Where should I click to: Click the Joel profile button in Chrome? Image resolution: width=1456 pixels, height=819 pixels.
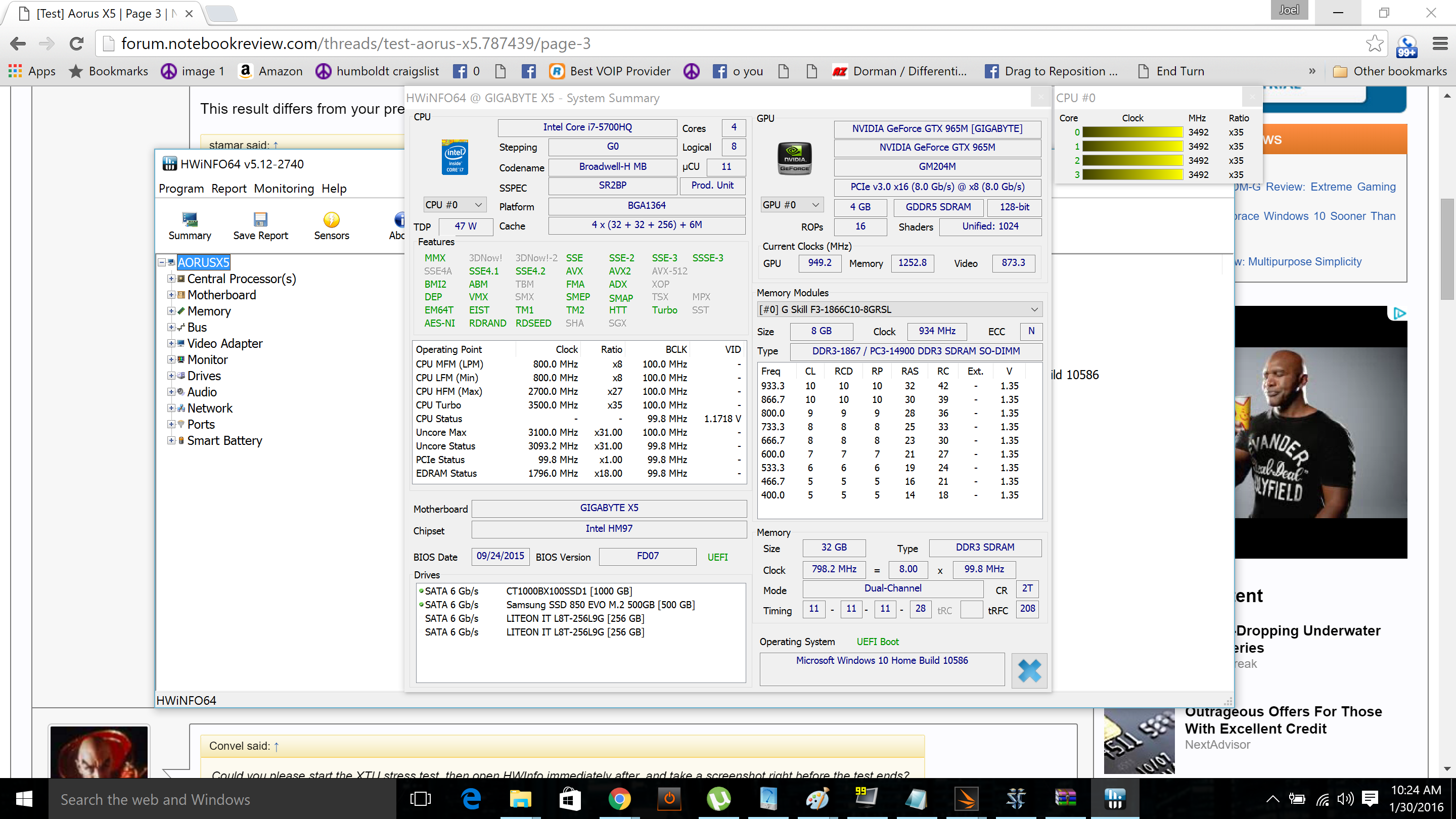1289,10
